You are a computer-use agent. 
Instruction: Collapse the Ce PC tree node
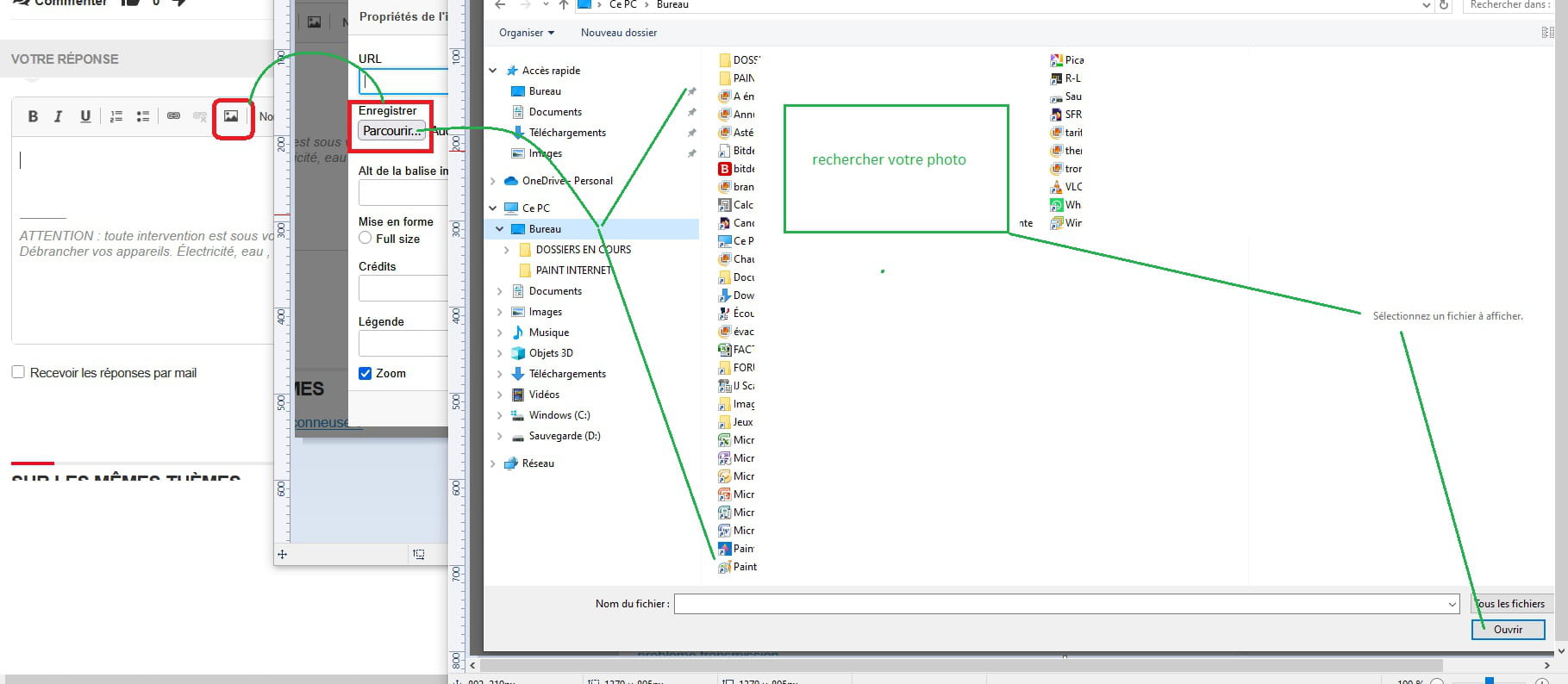[x=493, y=208]
